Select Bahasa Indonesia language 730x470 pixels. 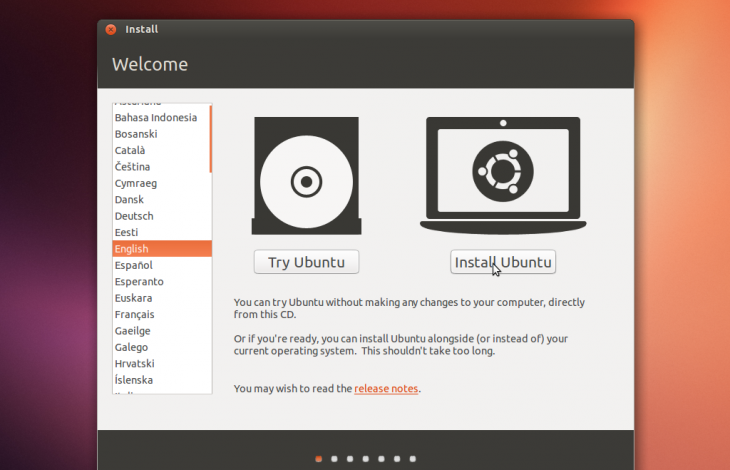[161, 117]
